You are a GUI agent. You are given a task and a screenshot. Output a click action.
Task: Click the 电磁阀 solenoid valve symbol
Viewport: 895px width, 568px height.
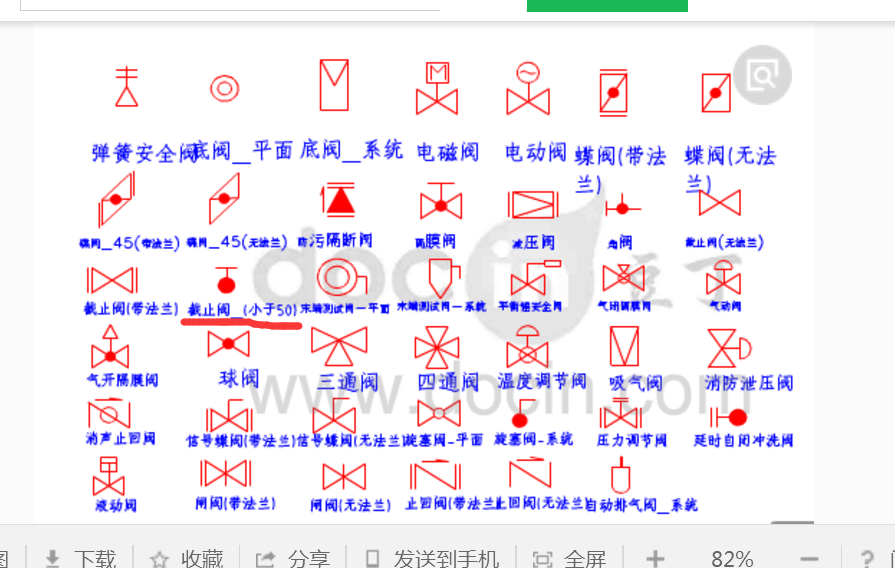(437, 88)
